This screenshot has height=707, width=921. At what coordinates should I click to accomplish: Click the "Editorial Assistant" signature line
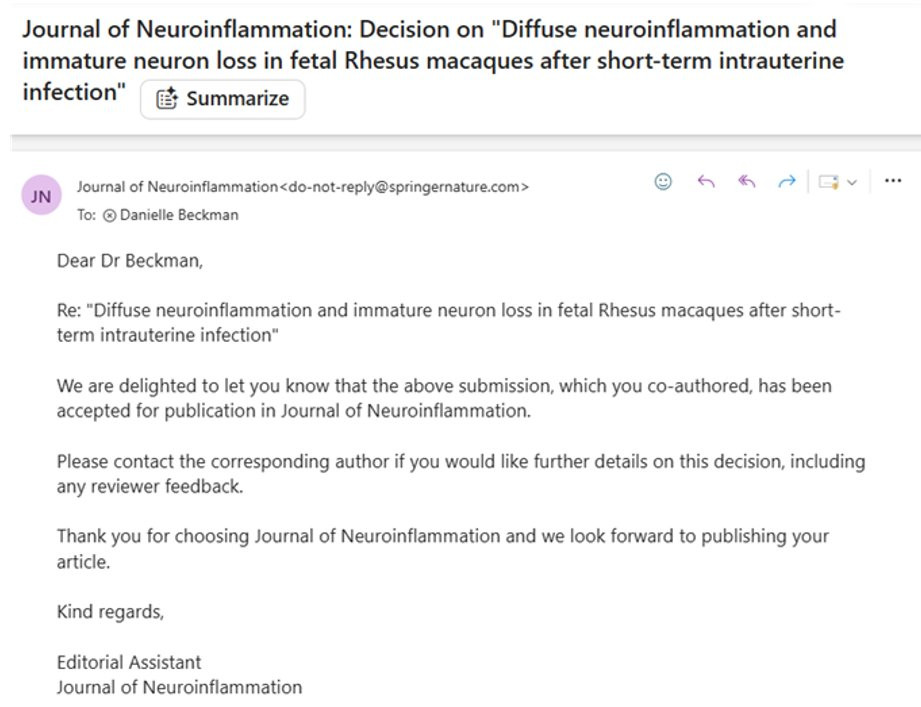tap(129, 662)
